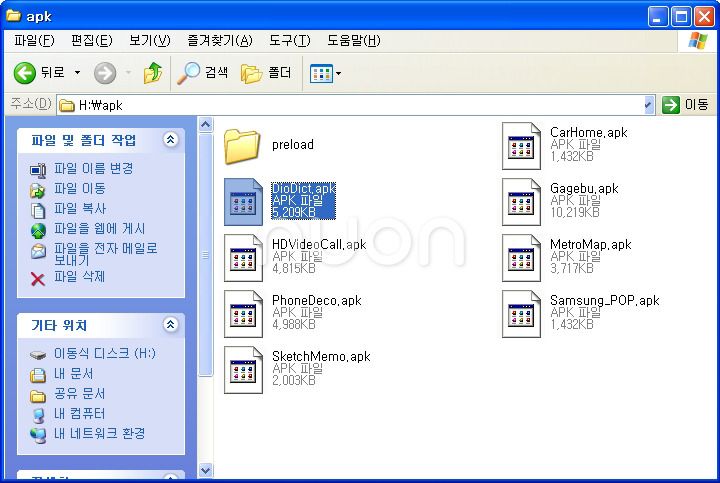
Task: Click the Samsung_POP.apk file name
Action: (605, 301)
